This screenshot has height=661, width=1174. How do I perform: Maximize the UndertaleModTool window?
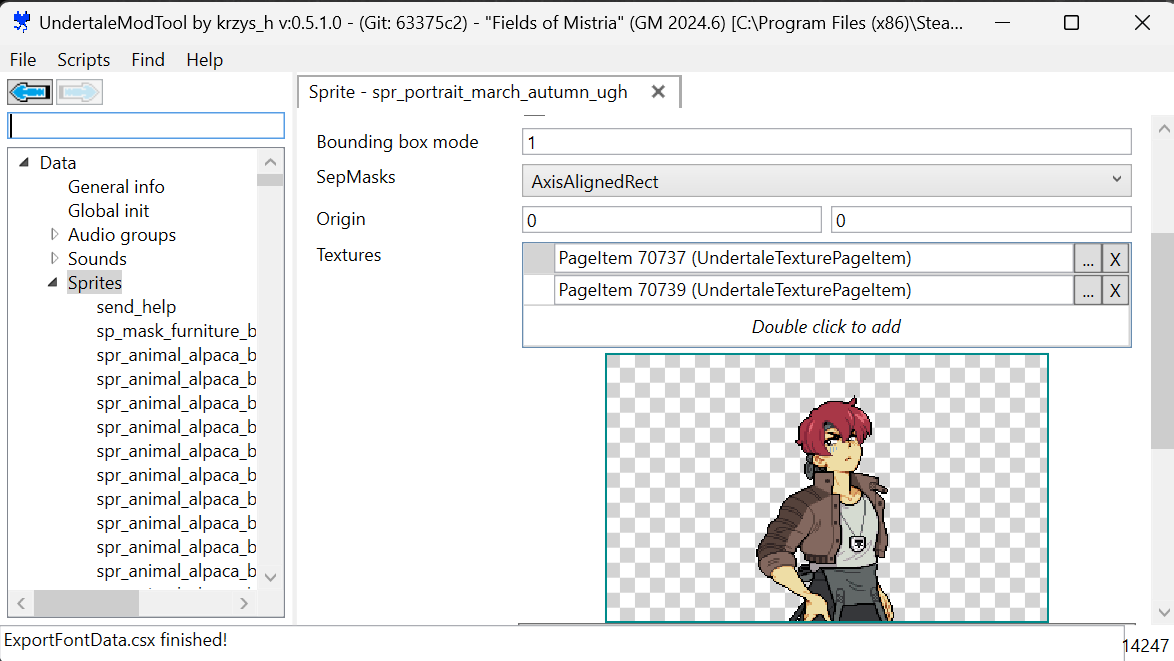click(x=1071, y=22)
